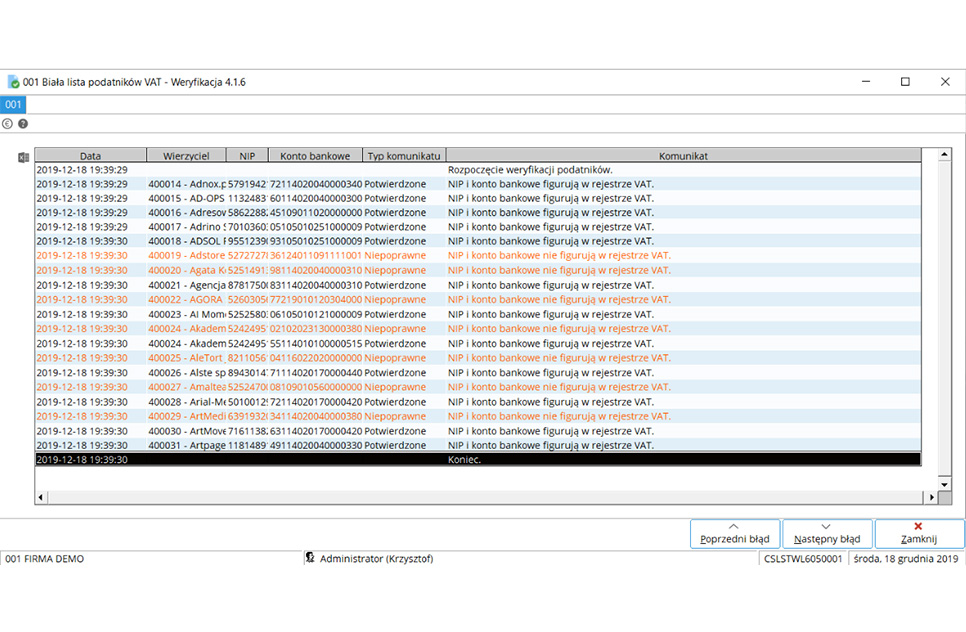966x632 pixels.
Task: Click the Komunikat column header
Action: pyautogui.click(x=683, y=156)
